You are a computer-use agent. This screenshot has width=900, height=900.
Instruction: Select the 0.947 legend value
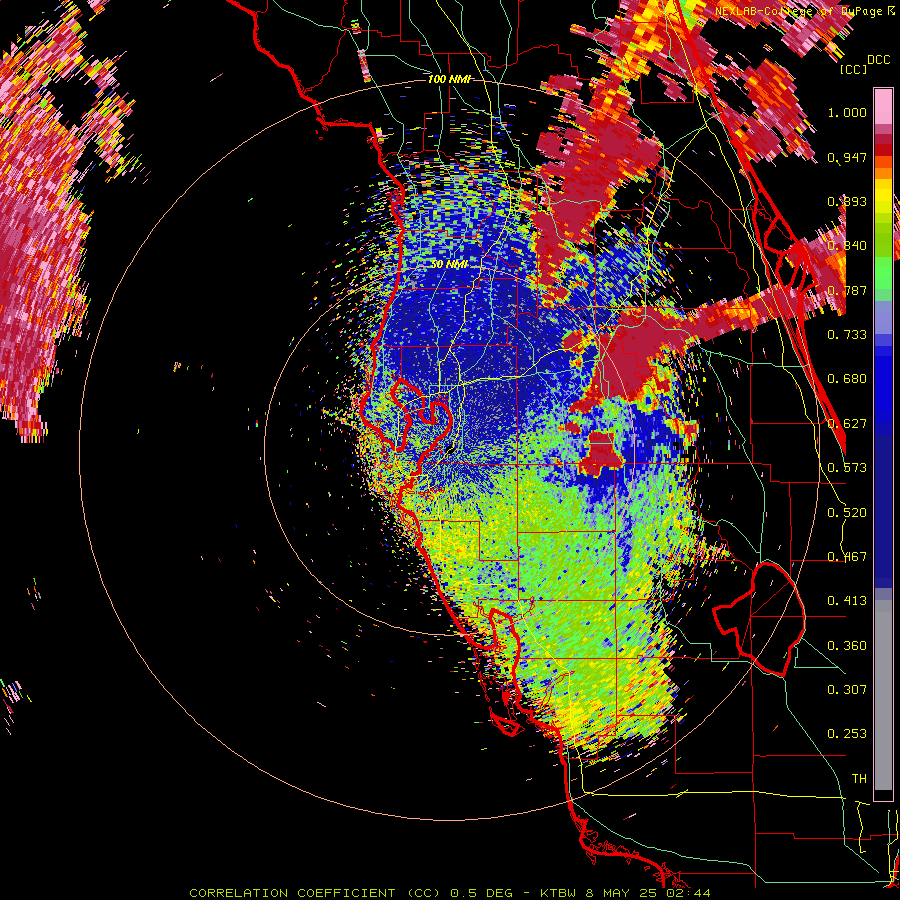click(847, 157)
